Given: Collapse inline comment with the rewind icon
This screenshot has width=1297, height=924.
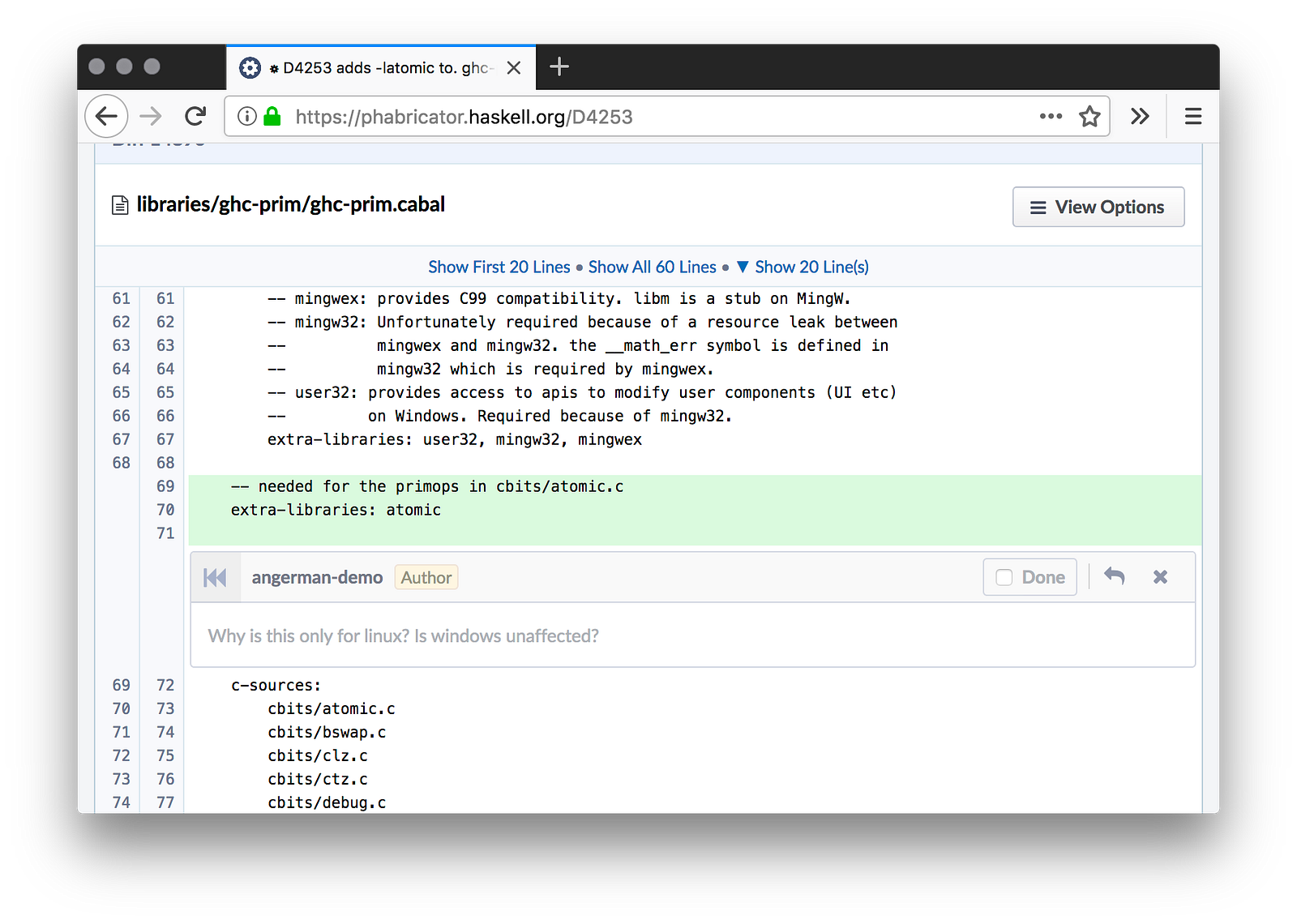Looking at the screenshot, I should coord(215,577).
